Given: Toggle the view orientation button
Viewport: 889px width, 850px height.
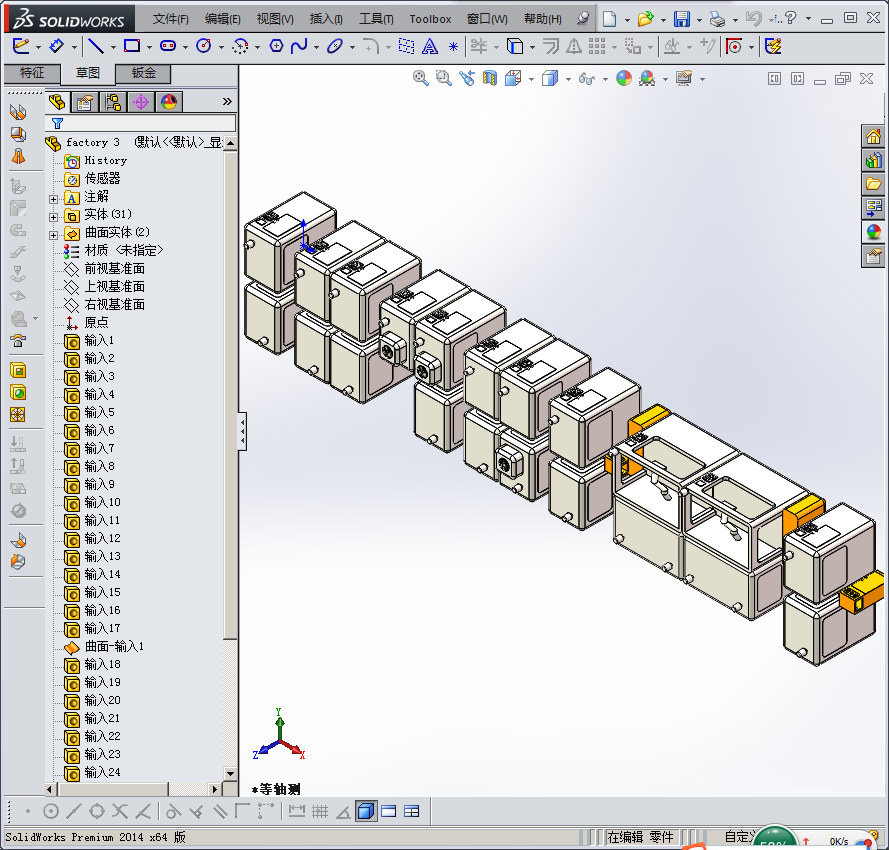Looking at the screenshot, I should point(512,78).
